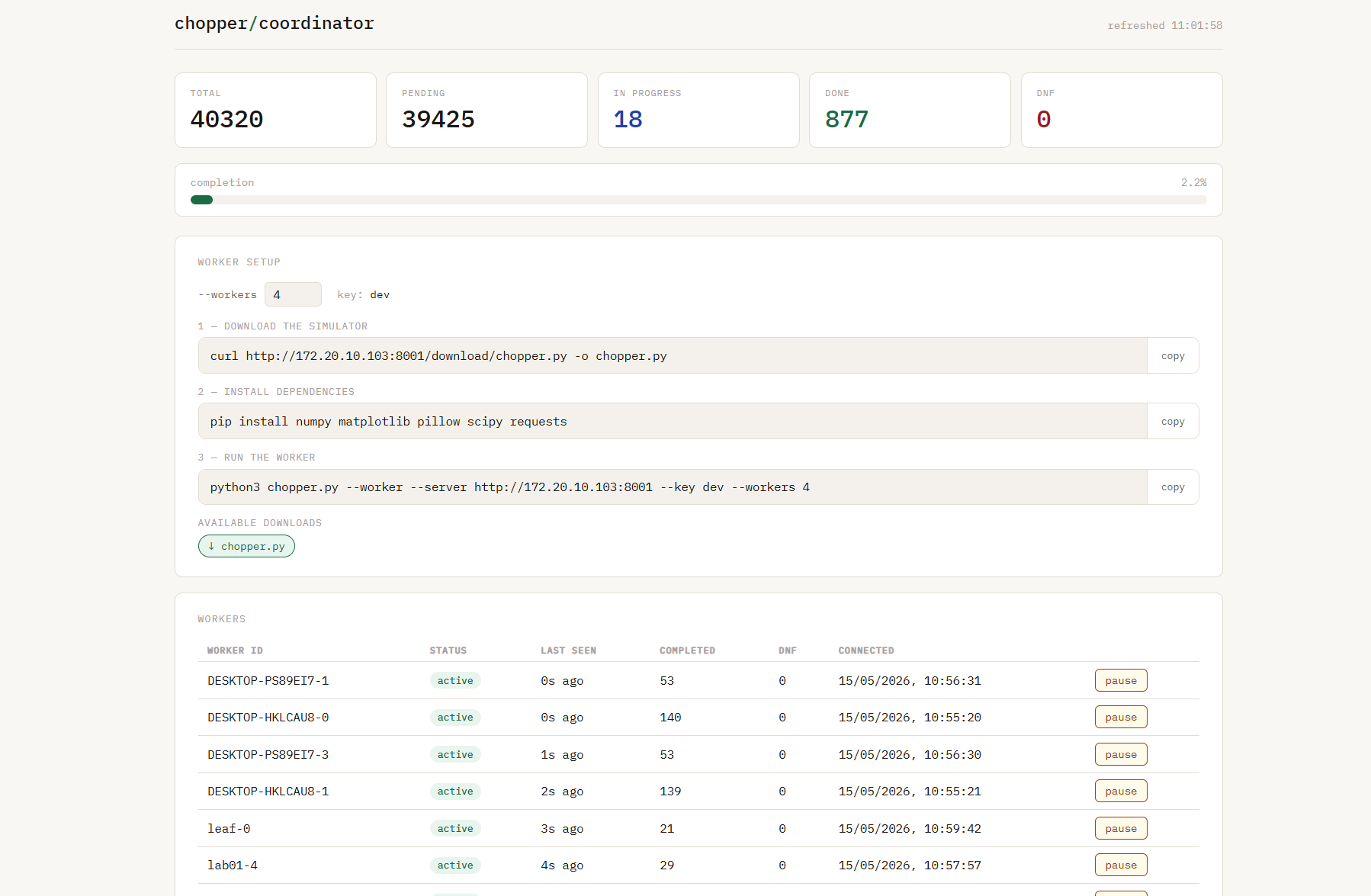Select the python3 chopper.py worker command text
Screen dimensions: 1371x896
click(510, 487)
